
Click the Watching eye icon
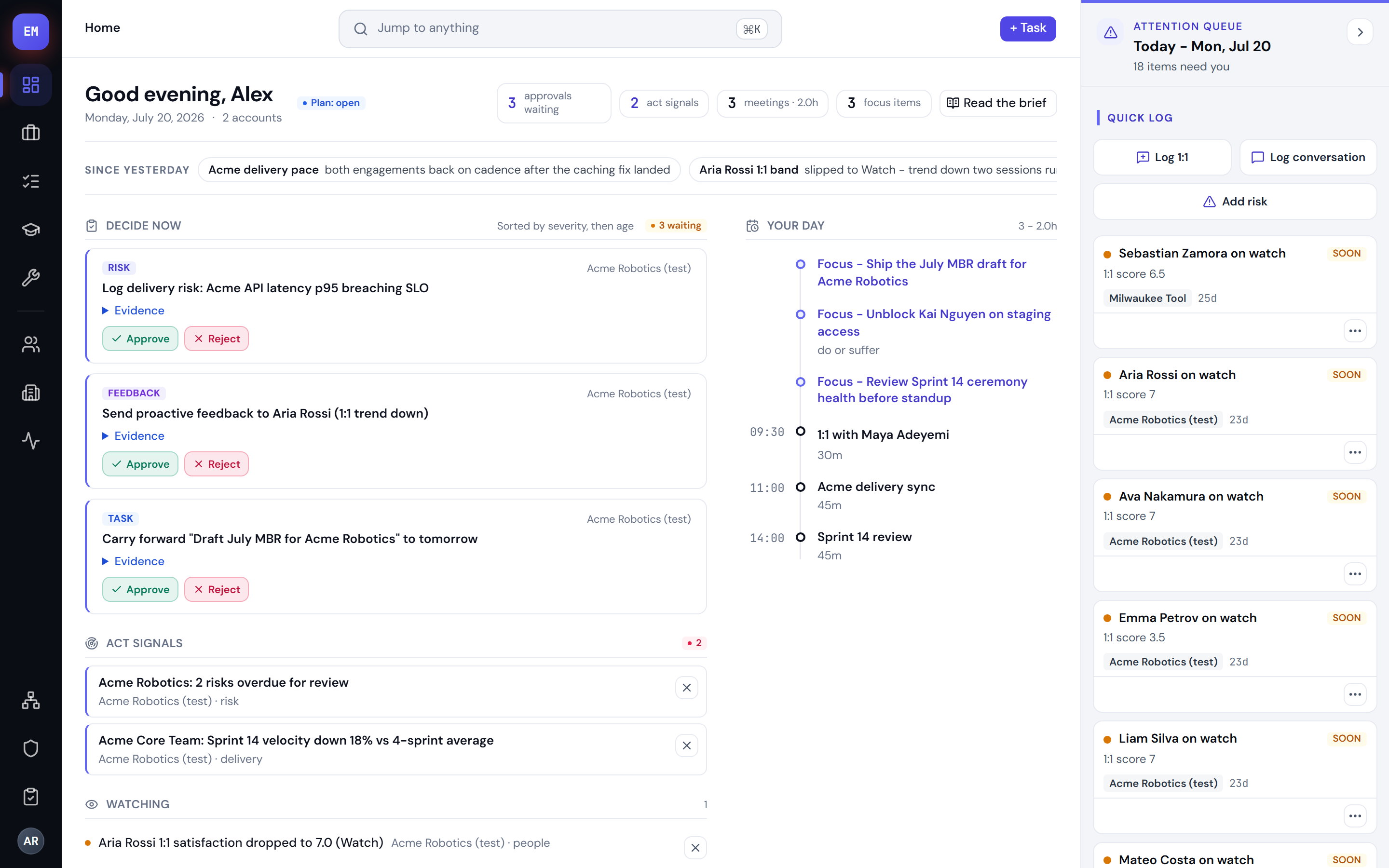91,804
